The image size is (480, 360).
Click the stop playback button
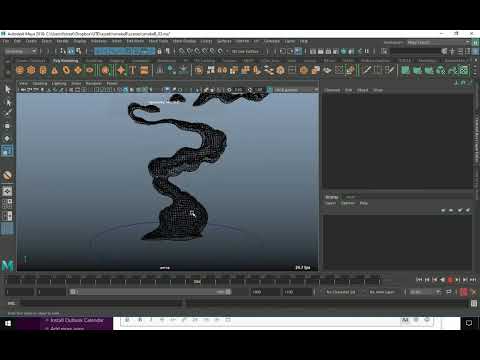pyautogui.click(x=450, y=280)
